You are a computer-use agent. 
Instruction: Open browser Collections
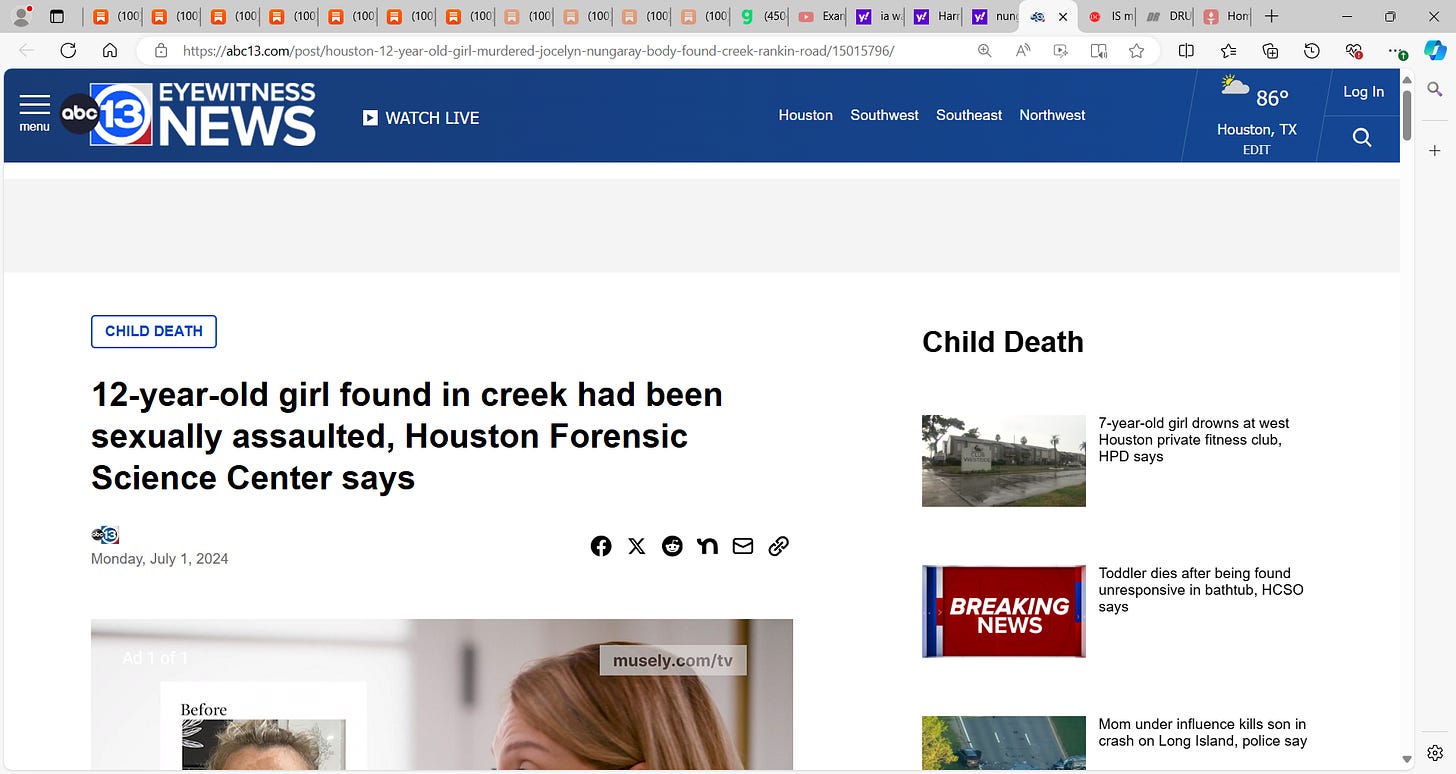(1270, 50)
